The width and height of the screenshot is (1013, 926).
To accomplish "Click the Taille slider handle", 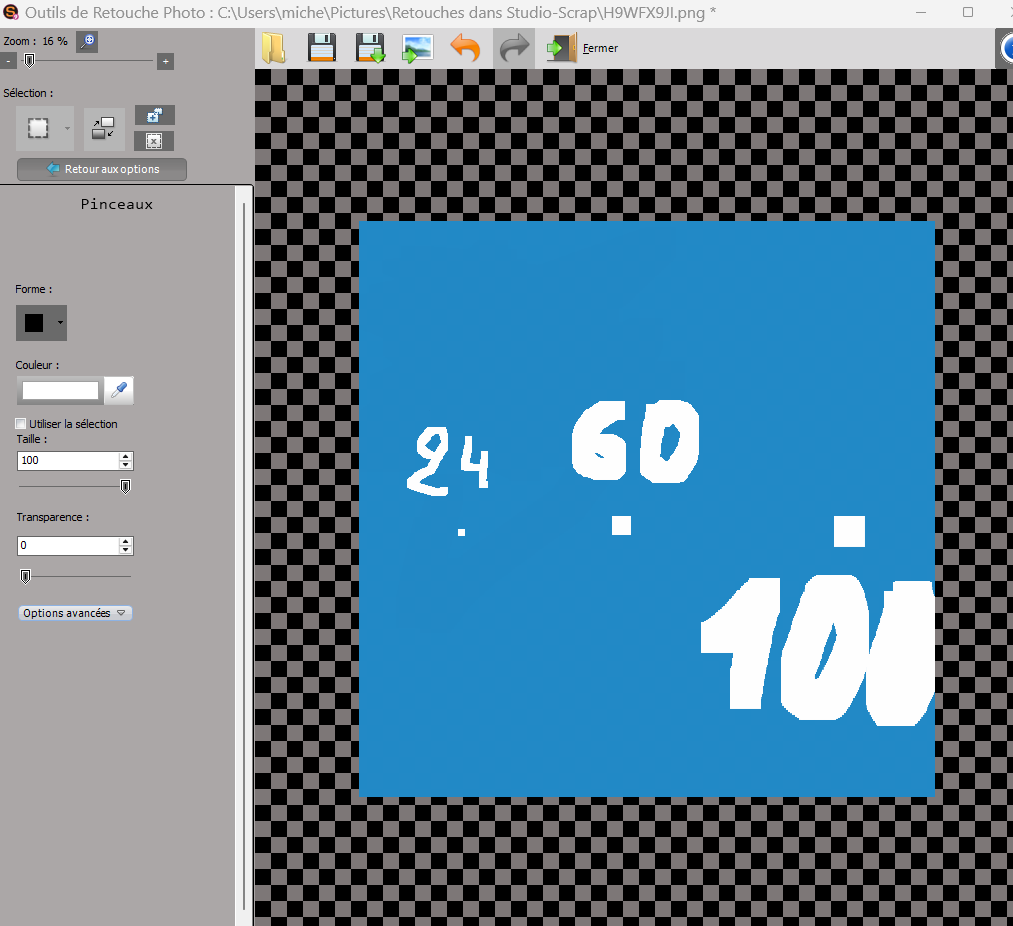I will (x=125, y=486).
